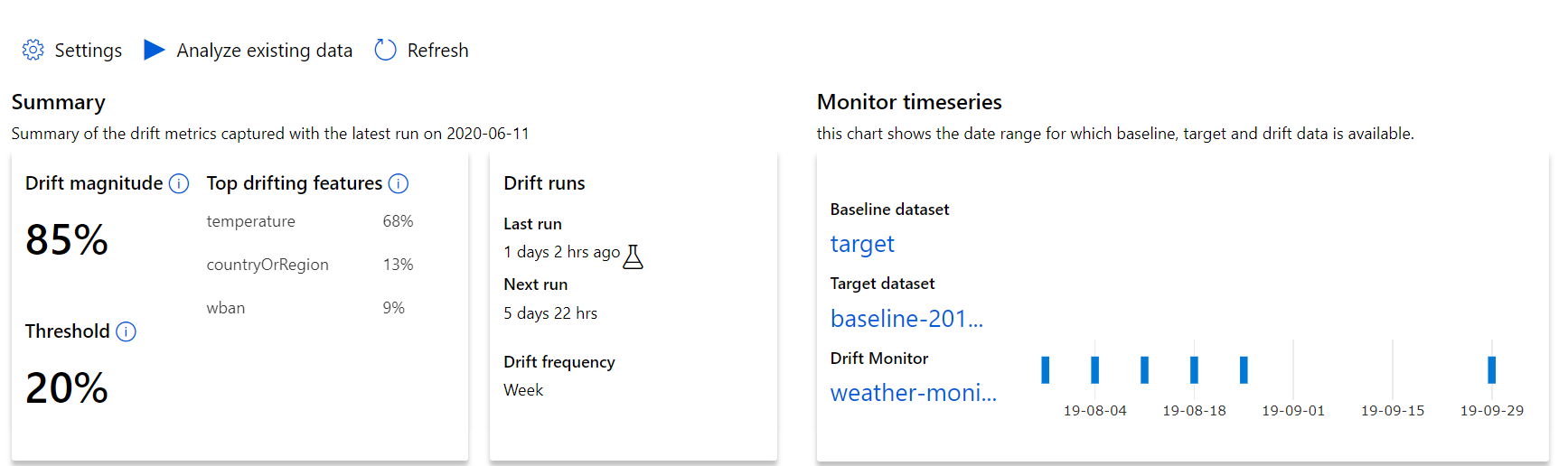This screenshot has height=466, width=1568.
Task: Click the wban drifting feature
Action: tap(226, 308)
